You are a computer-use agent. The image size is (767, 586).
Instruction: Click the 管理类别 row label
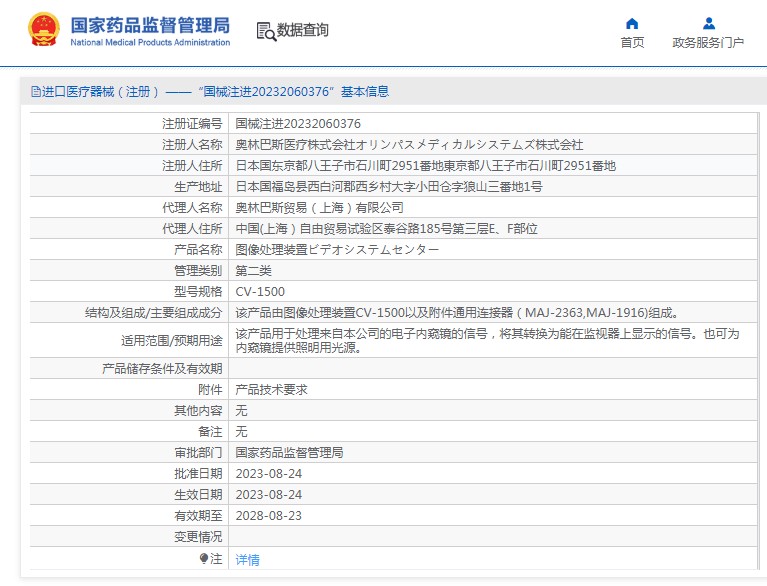pyautogui.click(x=198, y=271)
